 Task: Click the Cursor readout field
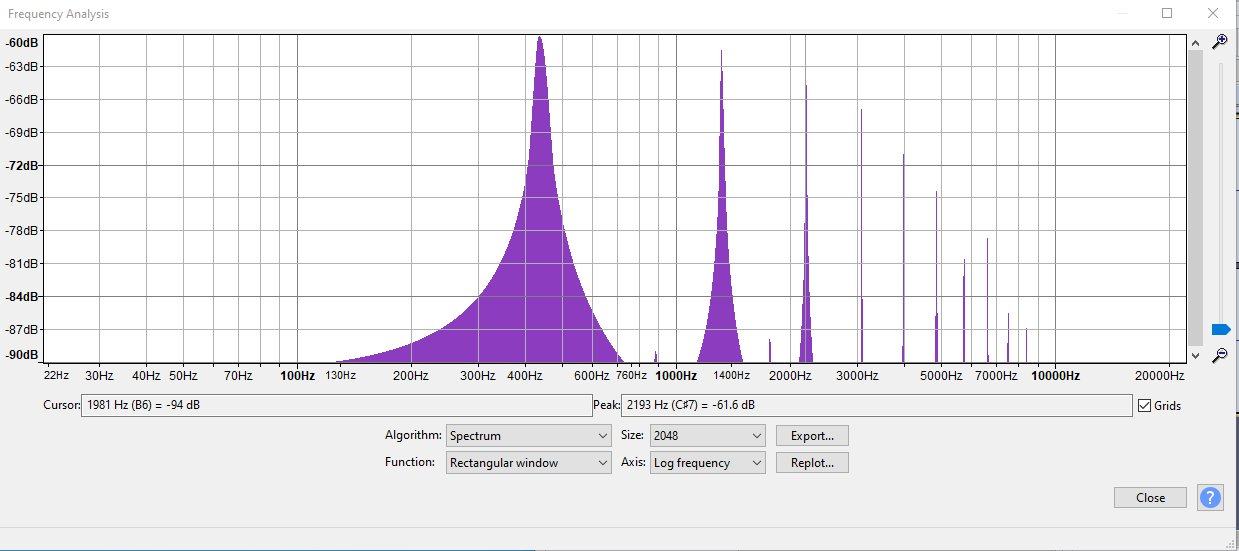(x=336, y=405)
